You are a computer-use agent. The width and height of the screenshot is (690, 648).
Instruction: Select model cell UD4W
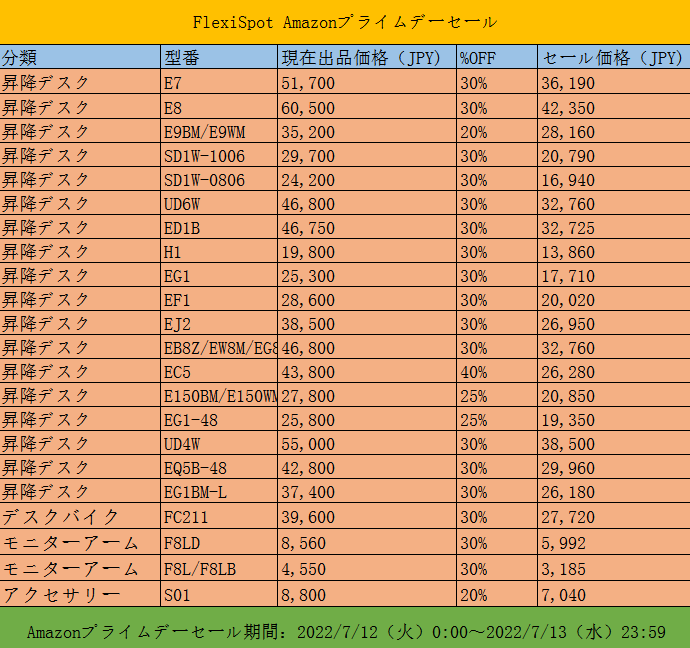pos(219,443)
